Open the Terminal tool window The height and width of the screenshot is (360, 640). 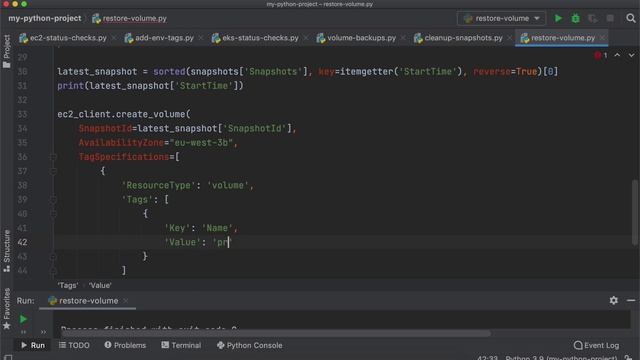point(181,345)
